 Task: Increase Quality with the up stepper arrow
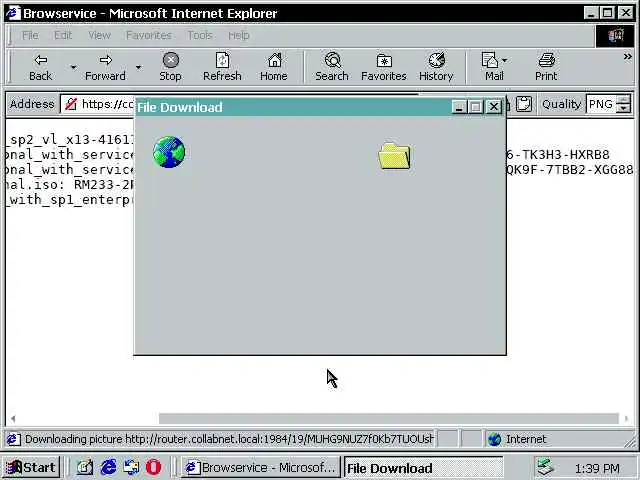pyautogui.click(x=623, y=100)
